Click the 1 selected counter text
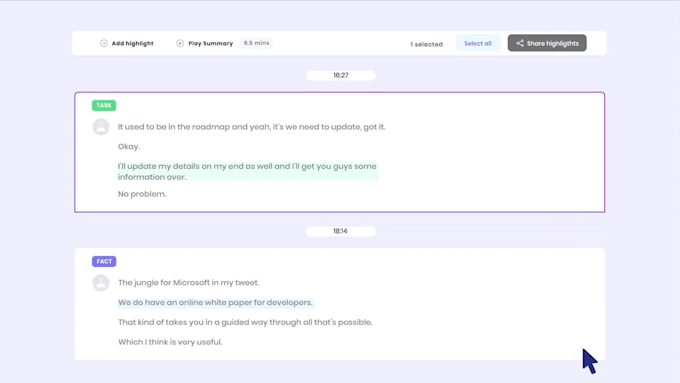This screenshot has height=383, width=680. point(426,44)
